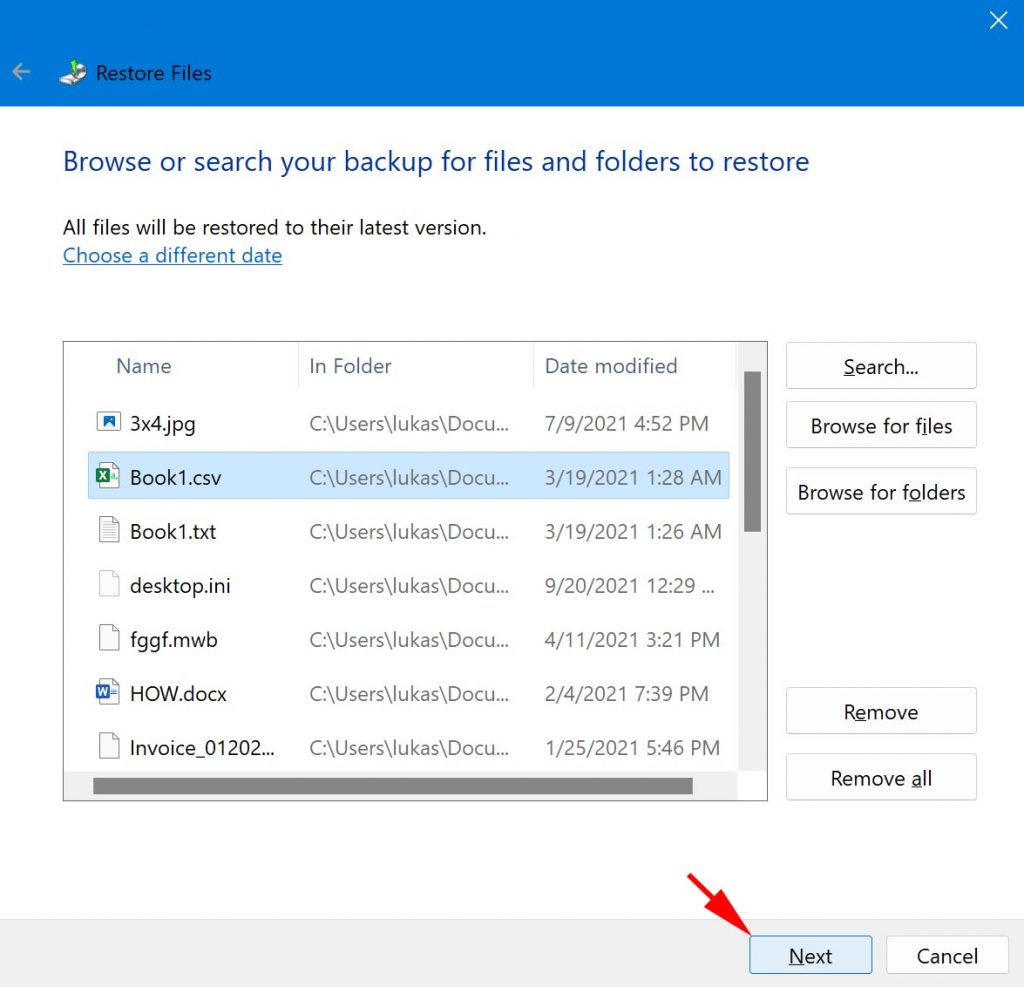Remove the selected Book1.csv entry
Viewport: 1024px width, 987px height.
coord(880,711)
